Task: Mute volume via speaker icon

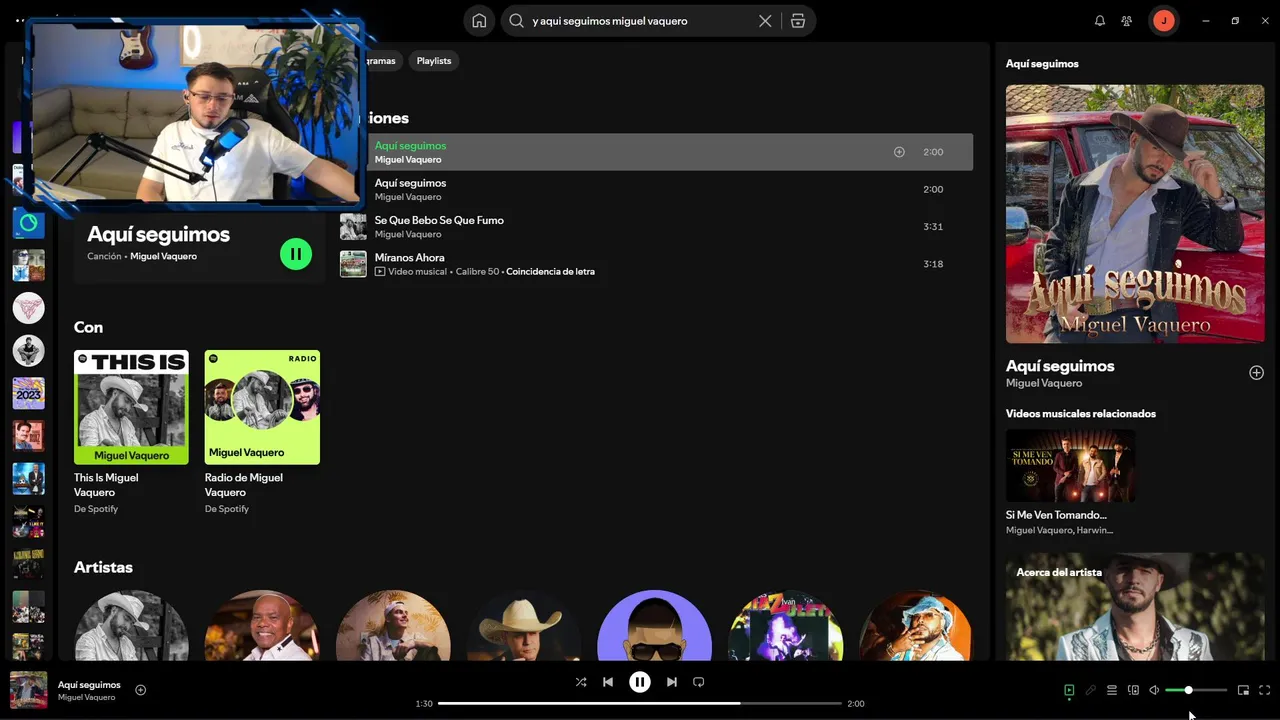Action: pyautogui.click(x=1154, y=690)
